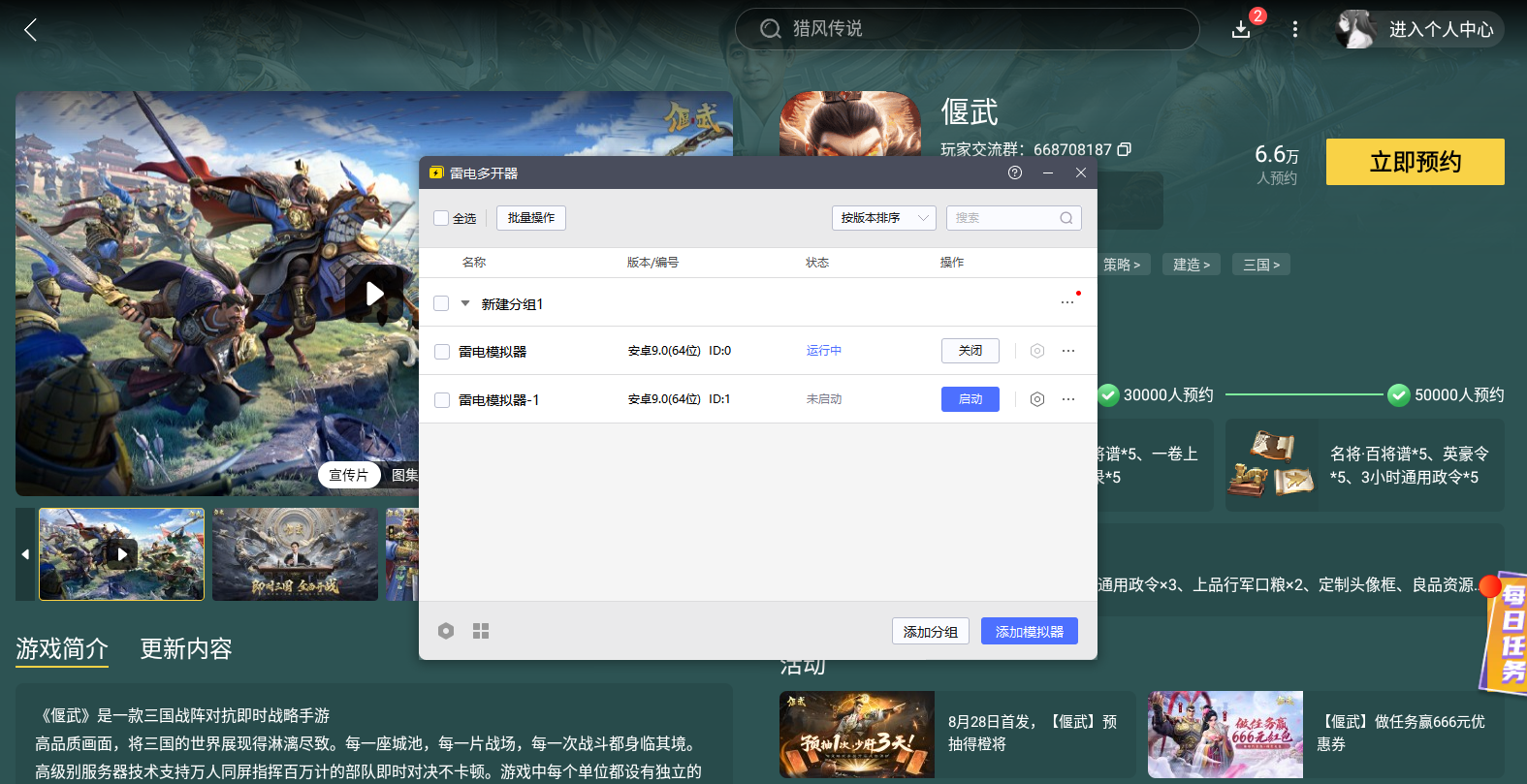Image resolution: width=1527 pixels, height=784 pixels.
Task: Check the 雷电模拟器-1 row checkbox
Action: [442, 400]
